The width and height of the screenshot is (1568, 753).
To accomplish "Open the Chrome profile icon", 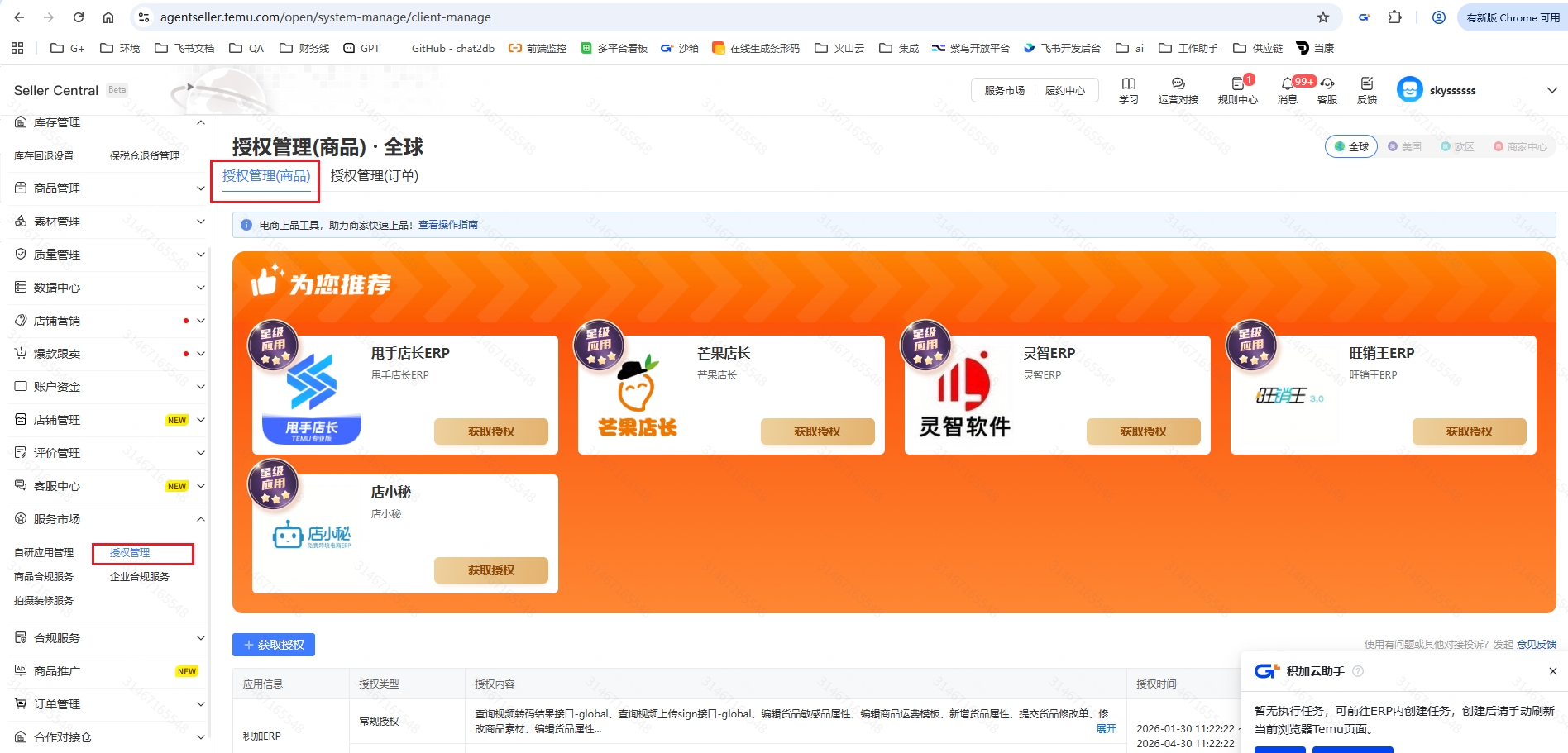I will pos(1439,17).
